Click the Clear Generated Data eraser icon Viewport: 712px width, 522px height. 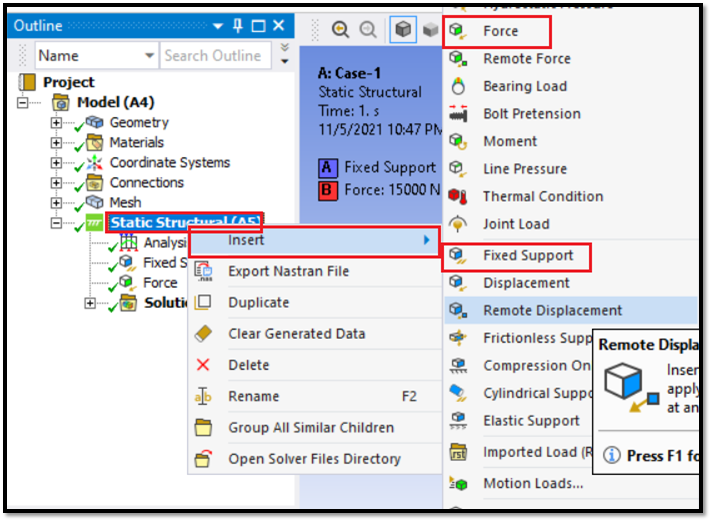(203, 334)
